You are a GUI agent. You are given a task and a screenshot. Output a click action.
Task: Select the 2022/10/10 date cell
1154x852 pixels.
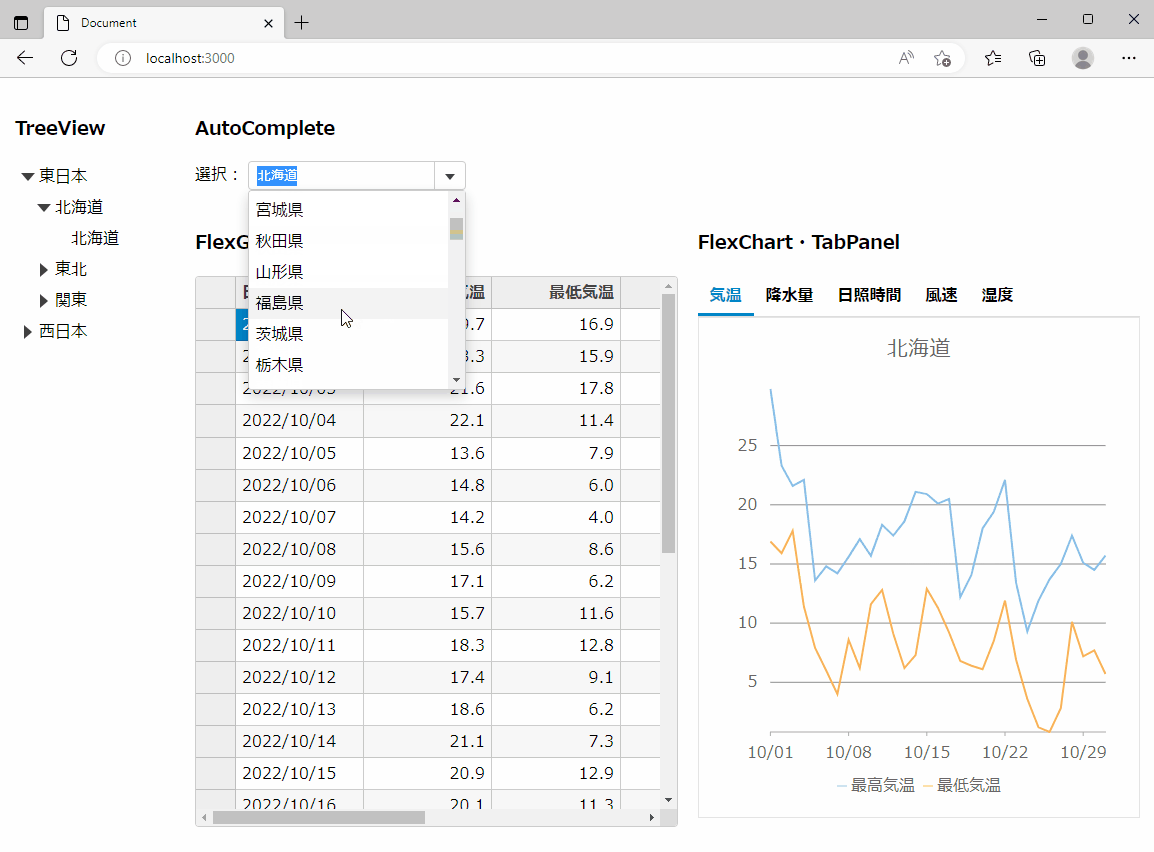(300, 614)
